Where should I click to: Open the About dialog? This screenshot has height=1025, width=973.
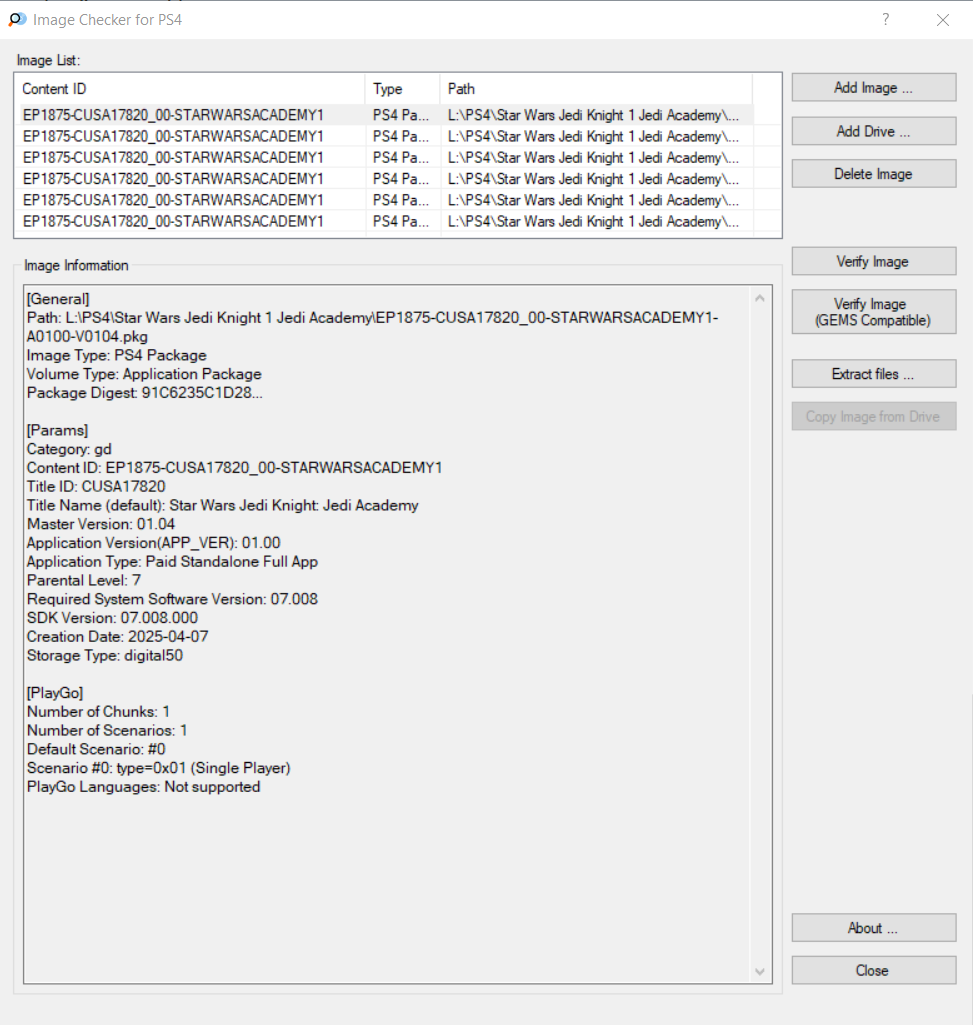pyautogui.click(x=874, y=928)
